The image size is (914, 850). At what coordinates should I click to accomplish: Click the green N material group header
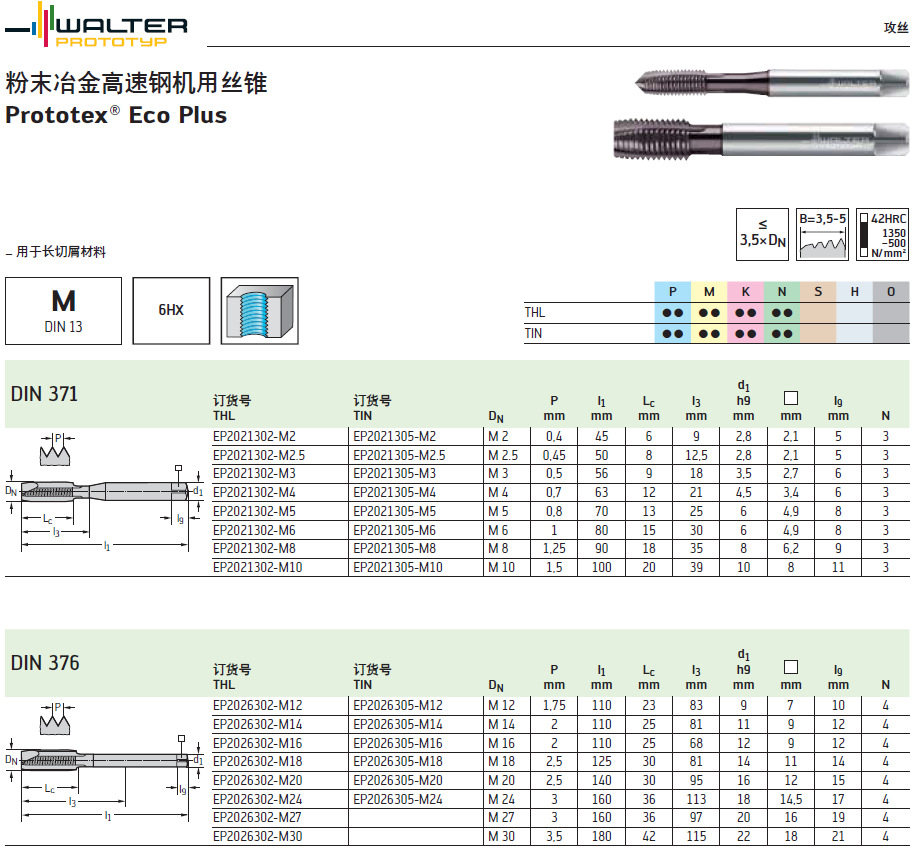[x=782, y=291]
